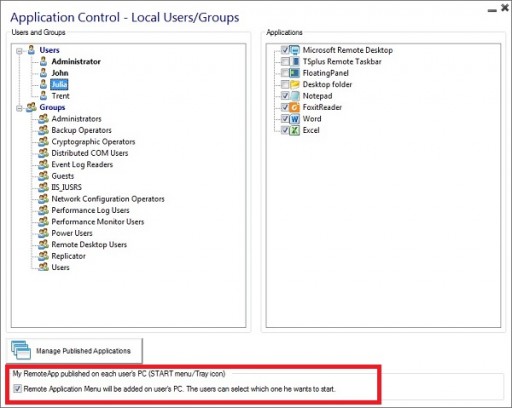Select the Replicator group
This screenshot has width=512, height=408.
pos(68,256)
